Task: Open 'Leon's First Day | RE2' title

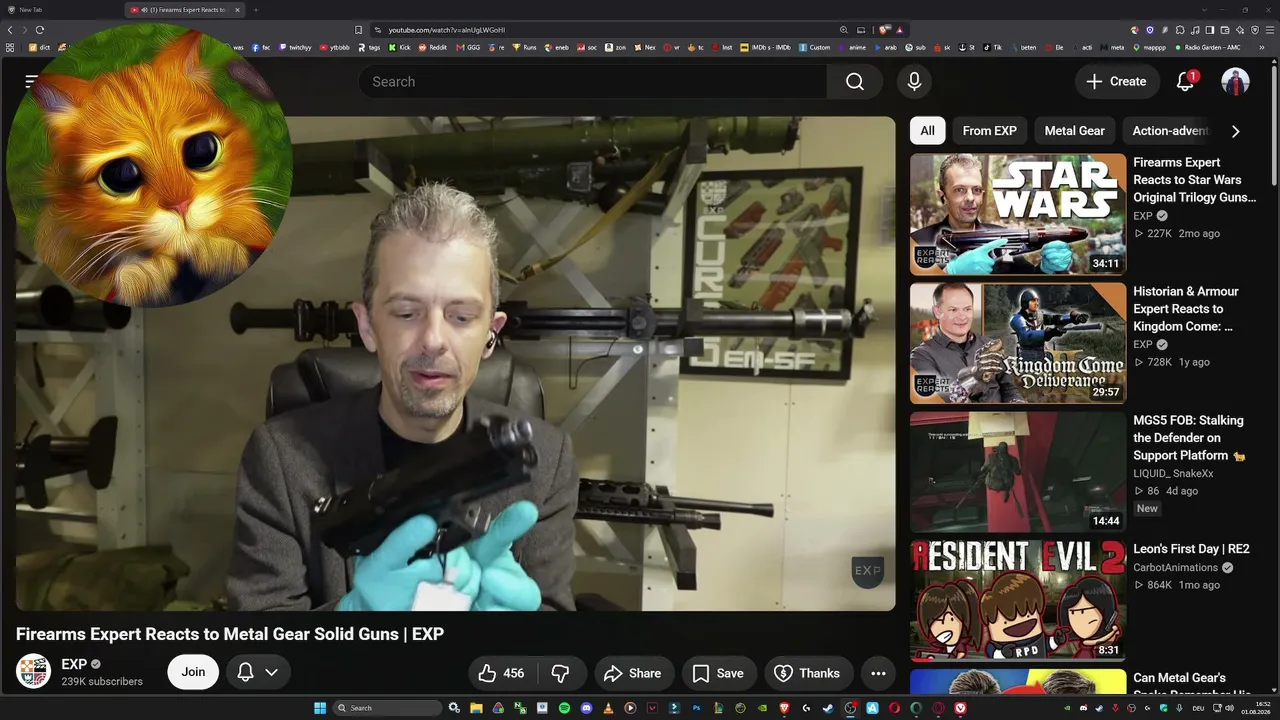Action: tap(1191, 549)
